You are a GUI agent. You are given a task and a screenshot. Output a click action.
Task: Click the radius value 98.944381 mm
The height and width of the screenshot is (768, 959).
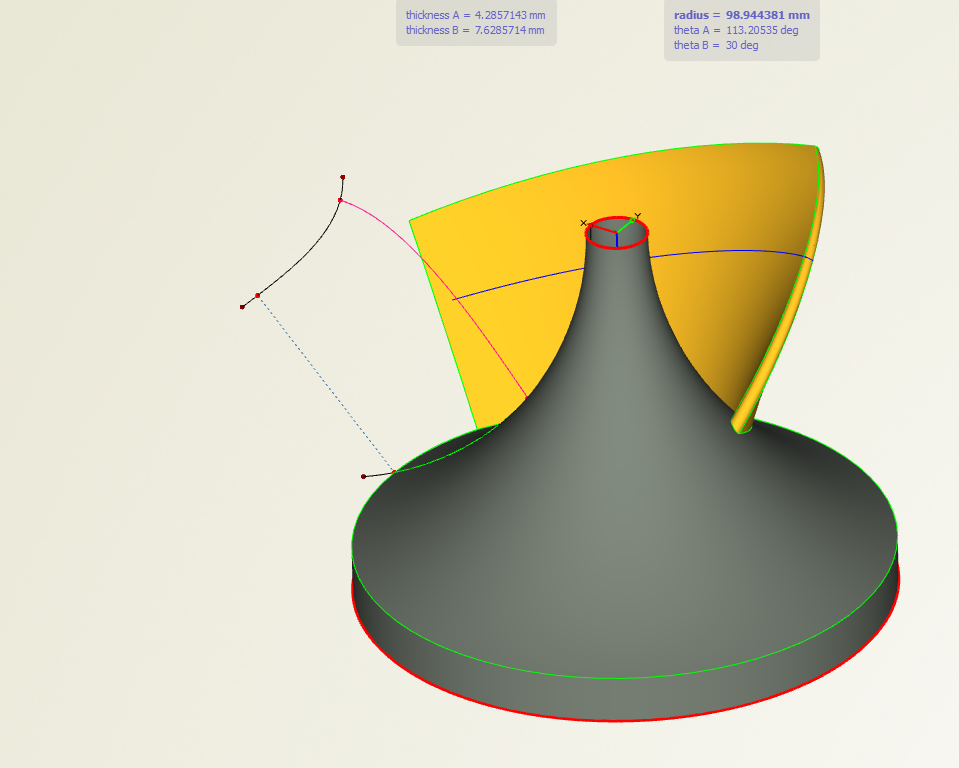768,15
